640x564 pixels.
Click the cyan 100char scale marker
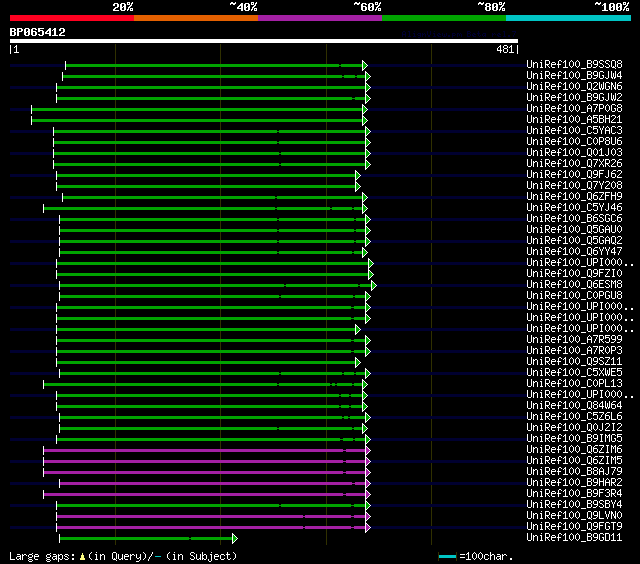pos(447,556)
